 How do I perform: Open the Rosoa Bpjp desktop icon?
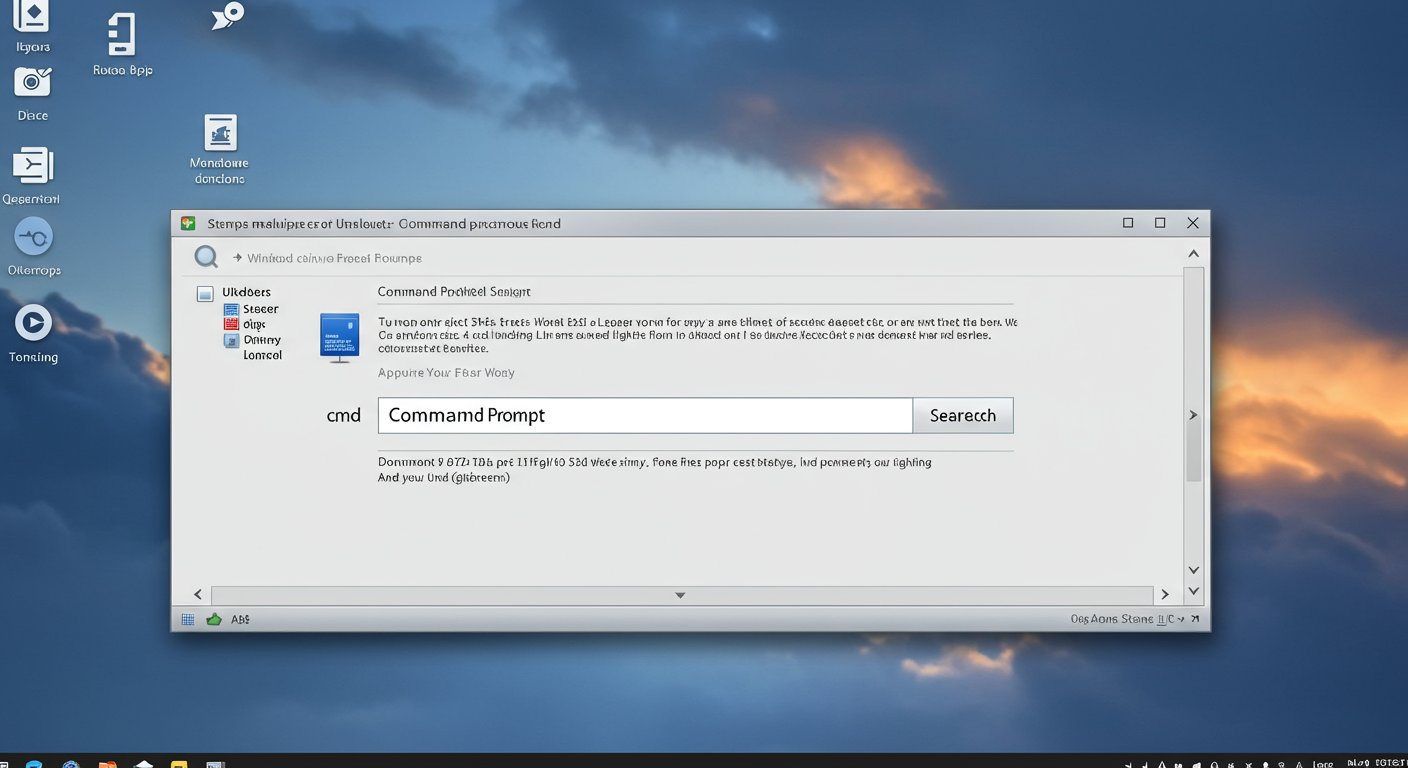pyautogui.click(x=121, y=35)
